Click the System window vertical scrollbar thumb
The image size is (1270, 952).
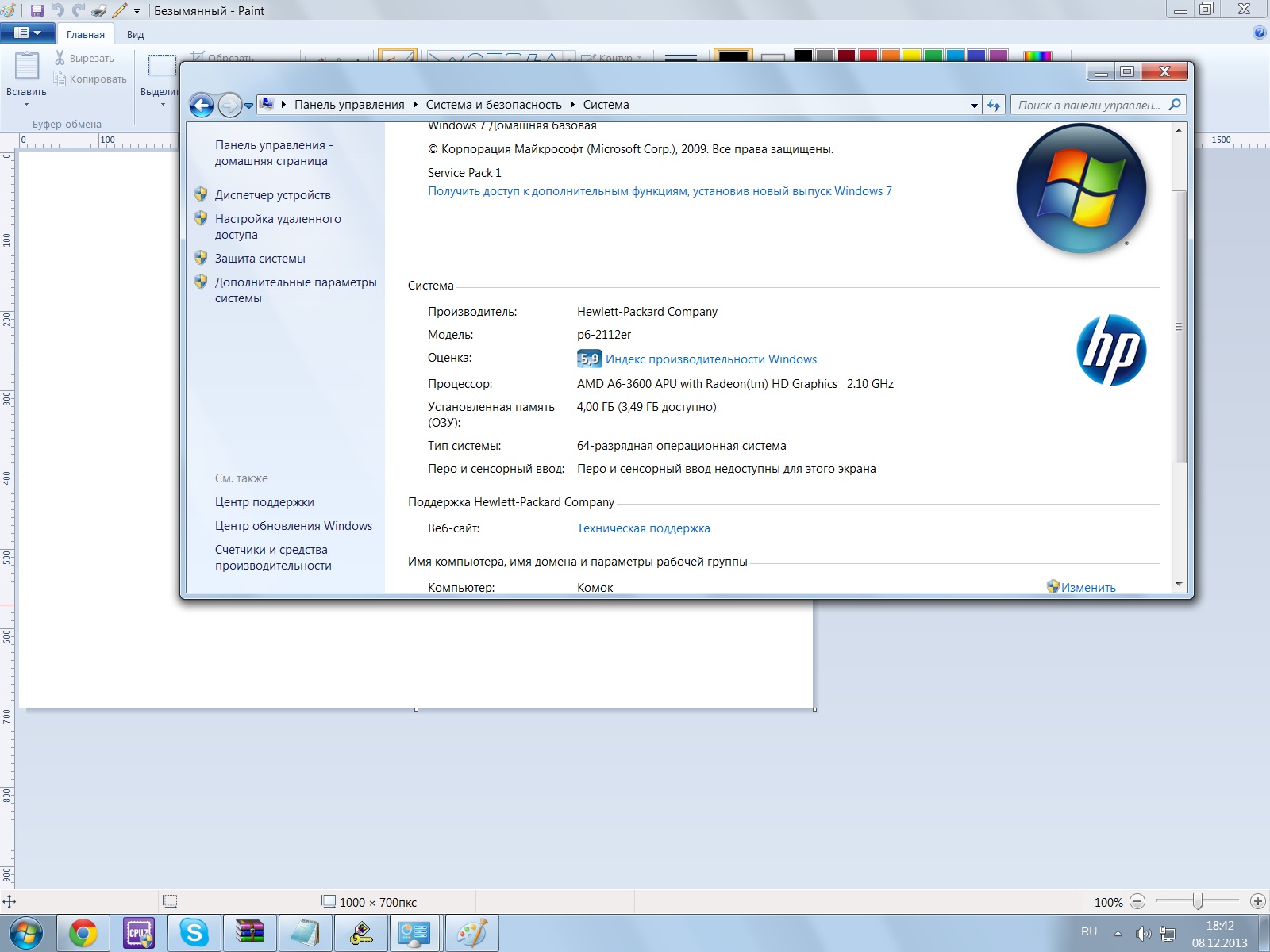coord(1179,326)
